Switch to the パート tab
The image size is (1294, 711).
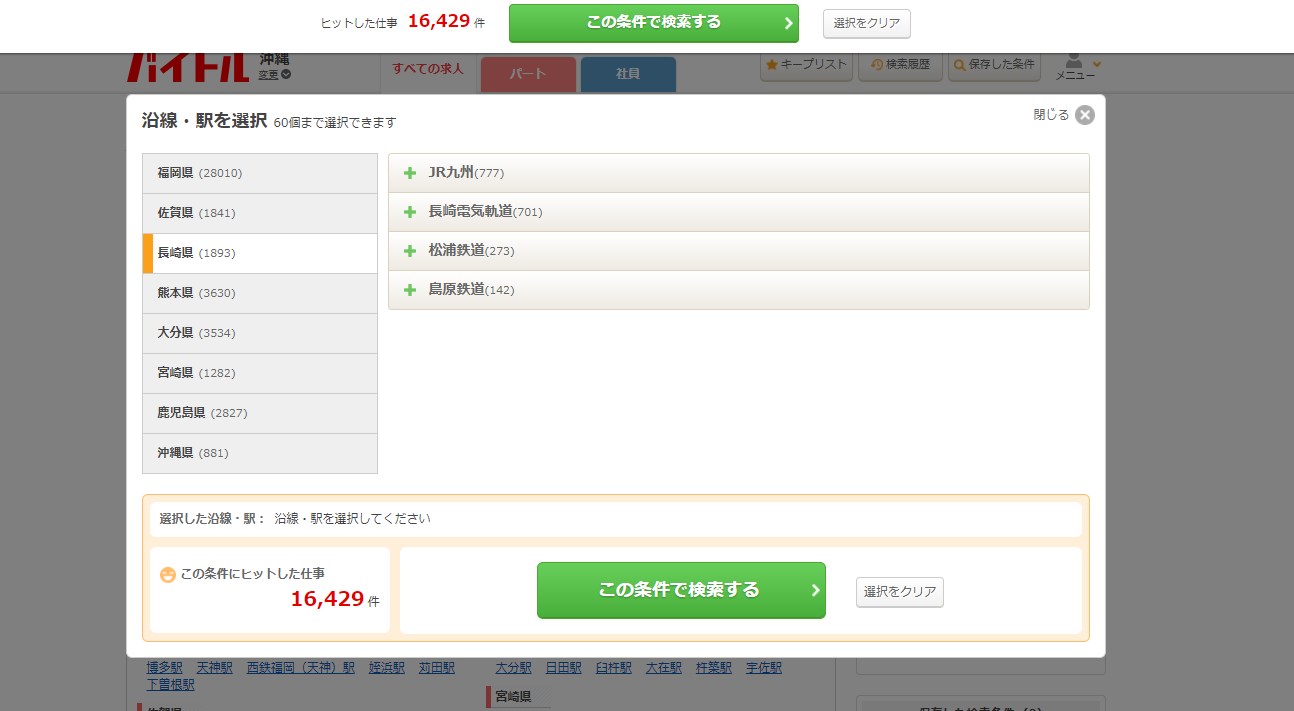[528, 74]
